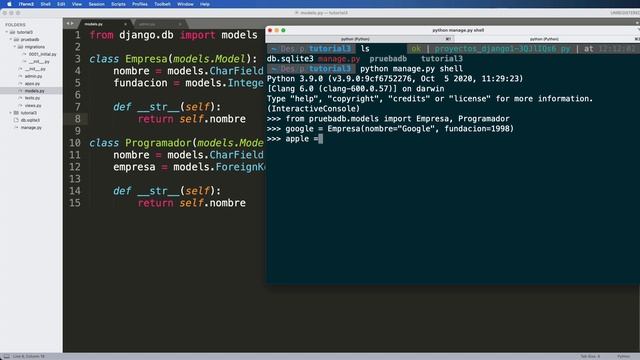Image resolution: width=640 pixels, height=360 pixels.
Task: Click Line and Column indicator in status bar
Action: point(29,356)
